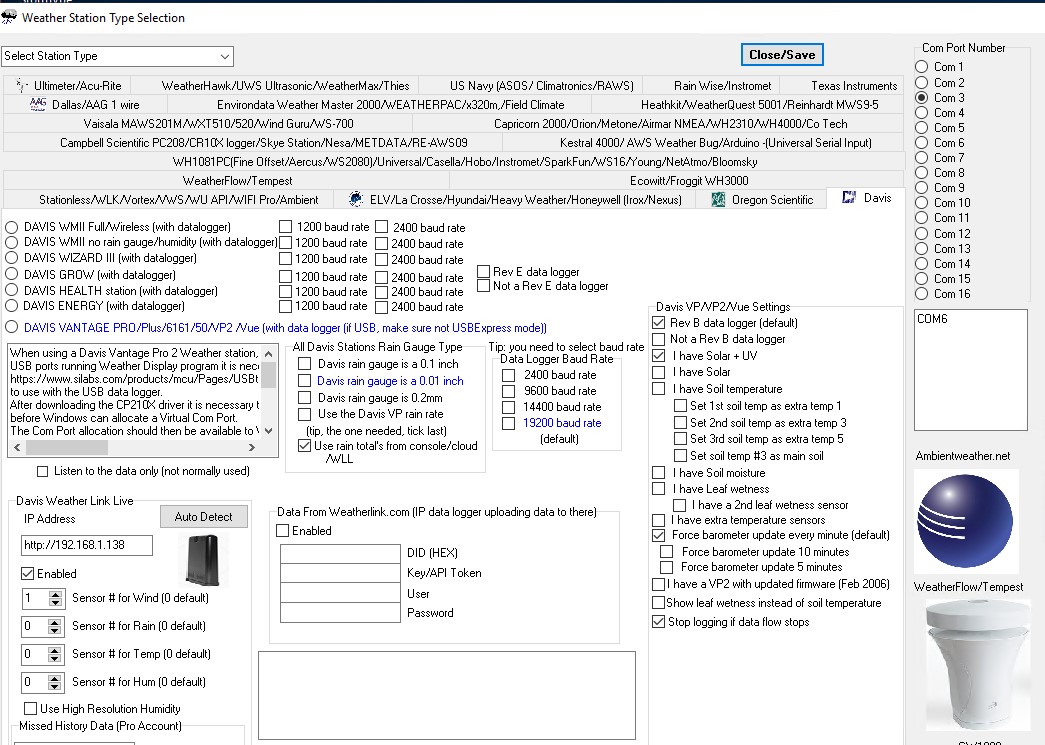
Task: Select the Com 1 radio button
Action: (x=922, y=67)
